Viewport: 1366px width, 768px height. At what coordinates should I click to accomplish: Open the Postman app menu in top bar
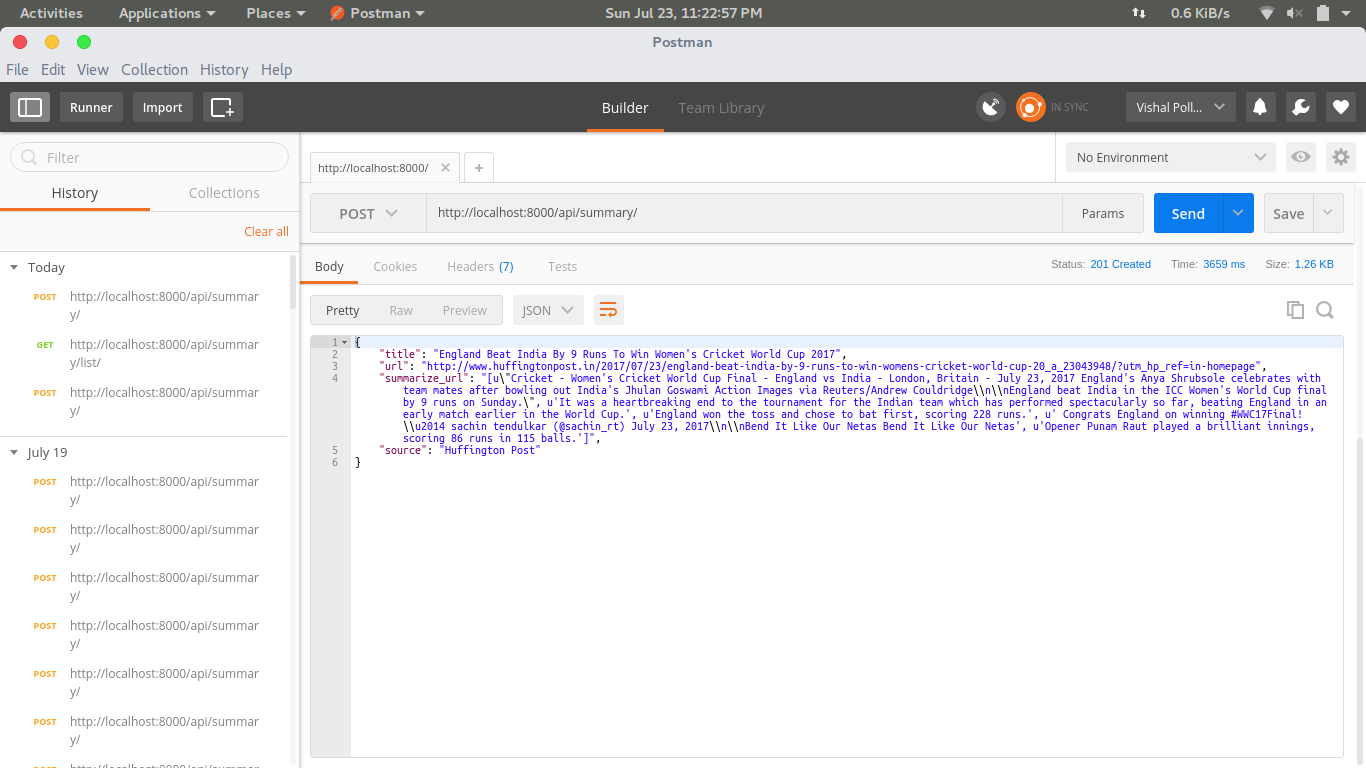tap(377, 13)
